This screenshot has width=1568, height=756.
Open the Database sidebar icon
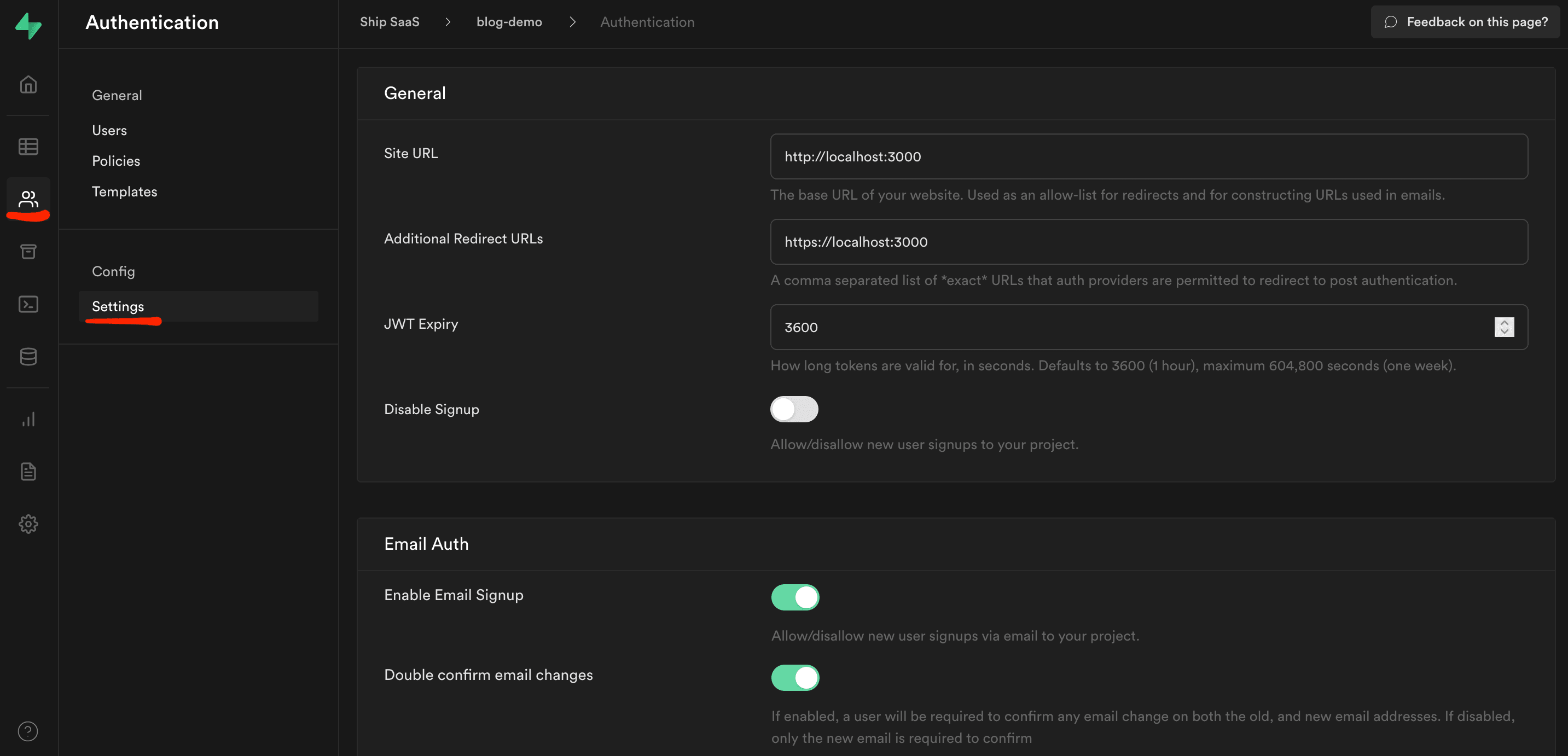(28, 357)
